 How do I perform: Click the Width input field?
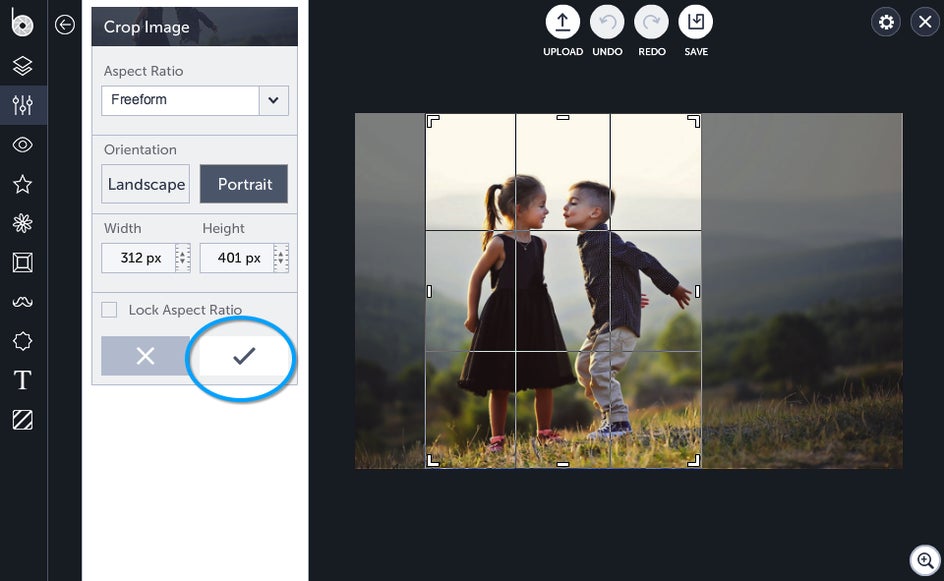138,258
